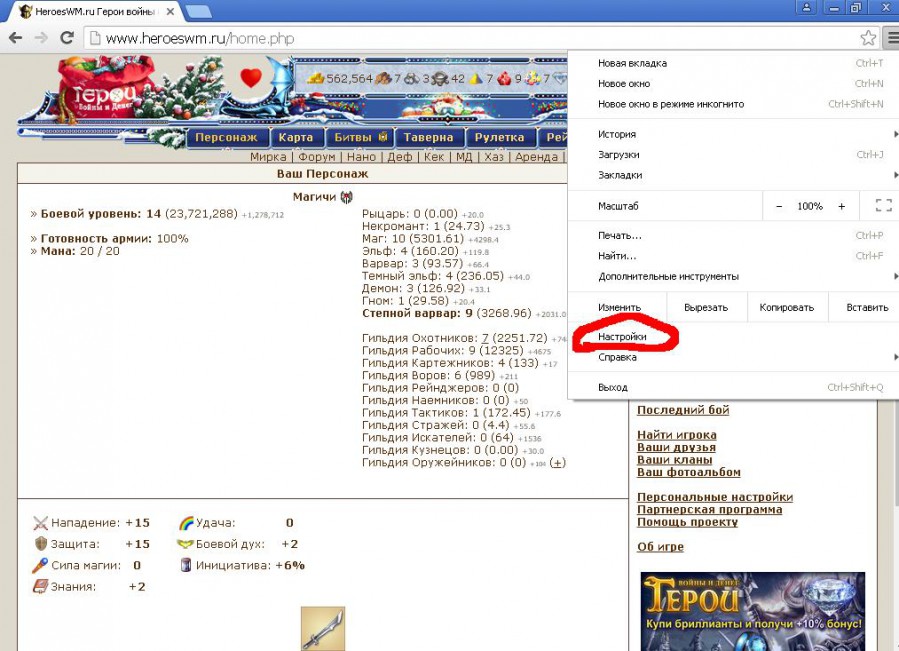This screenshot has width=899, height=651.
Task: Choose Печать... in the menu
Action: (x=733, y=236)
